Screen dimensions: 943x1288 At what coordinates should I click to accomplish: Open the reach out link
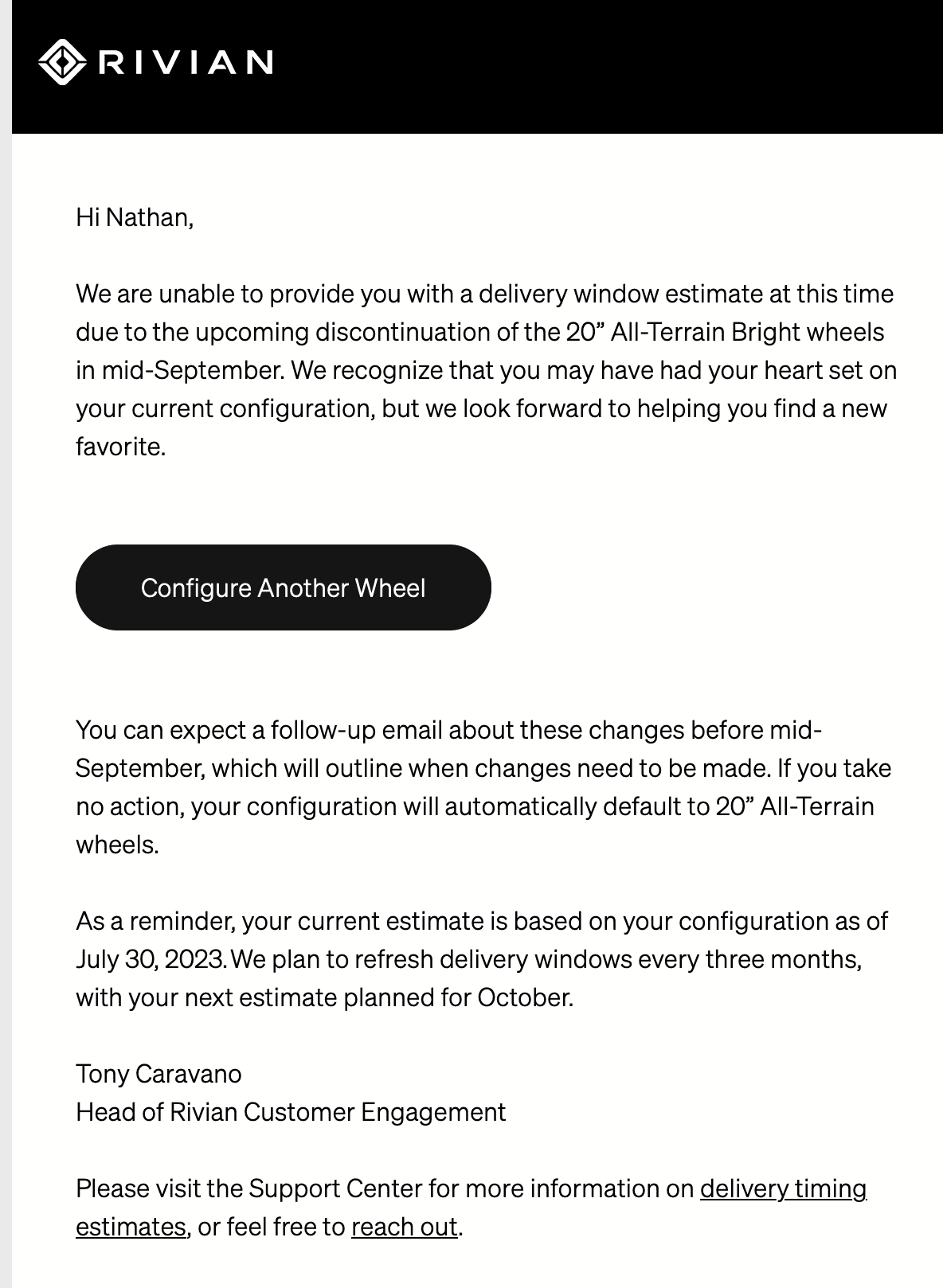click(405, 1227)
